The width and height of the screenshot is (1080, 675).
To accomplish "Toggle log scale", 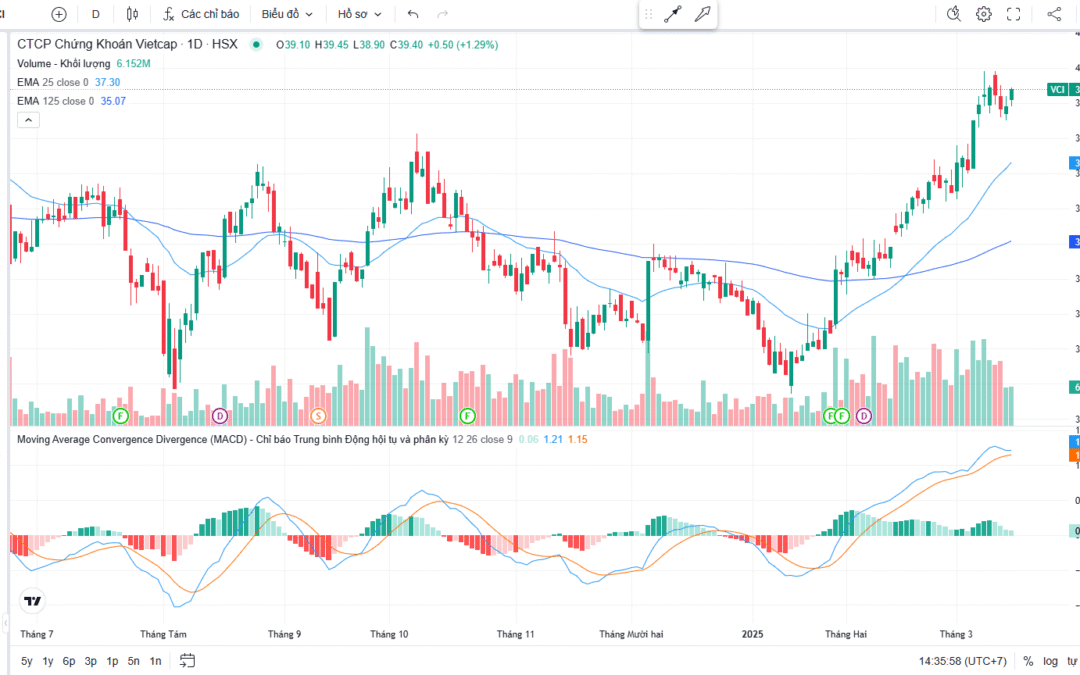I will pyautogui.click(x=1050, y=661).
